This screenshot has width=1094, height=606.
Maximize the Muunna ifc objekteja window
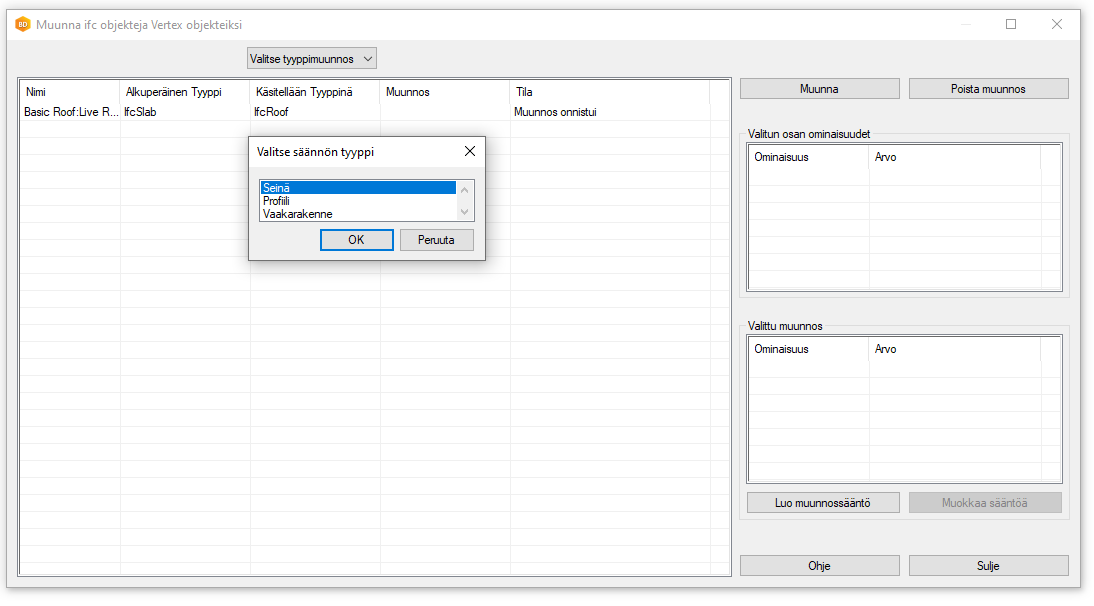[1011, 25]
